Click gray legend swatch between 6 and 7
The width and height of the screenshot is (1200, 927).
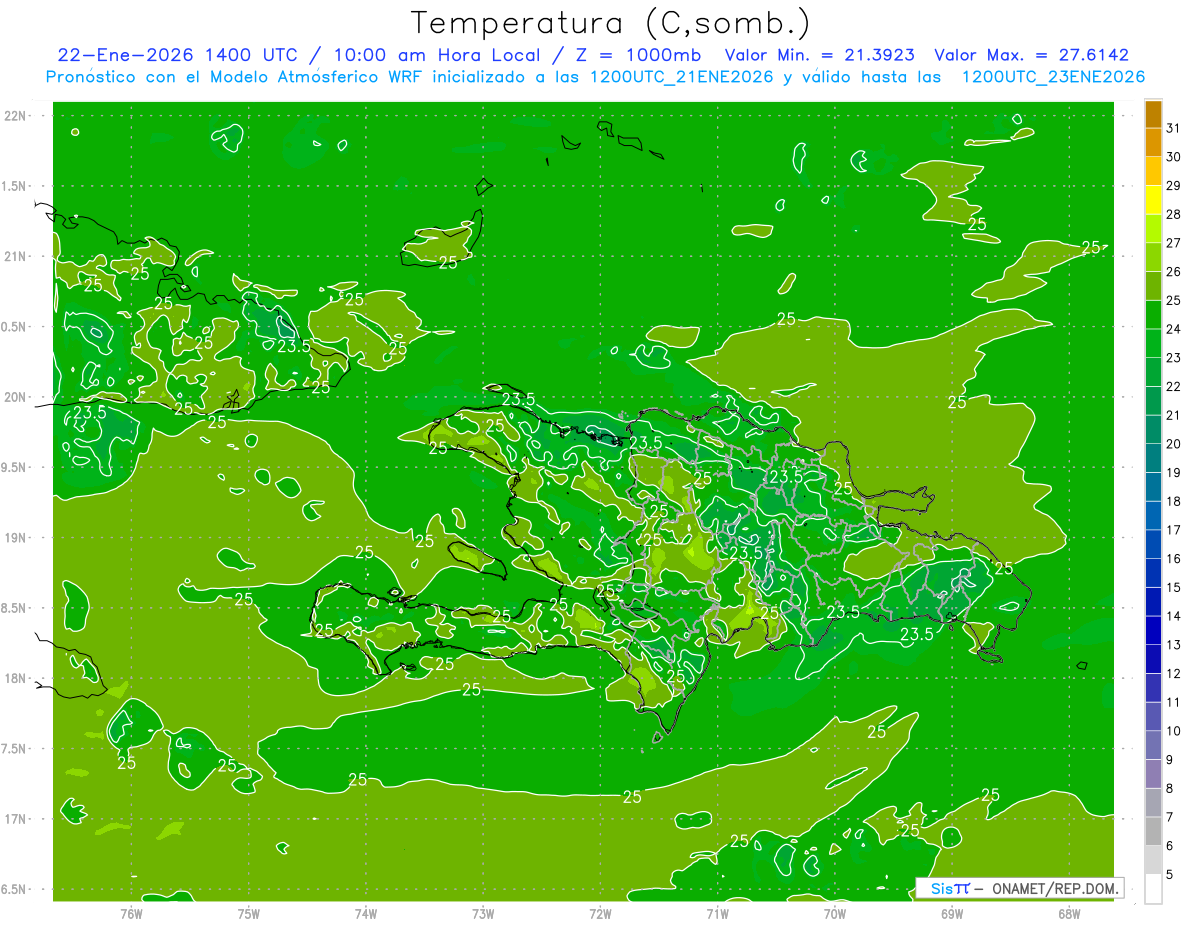coord(1153,831)
